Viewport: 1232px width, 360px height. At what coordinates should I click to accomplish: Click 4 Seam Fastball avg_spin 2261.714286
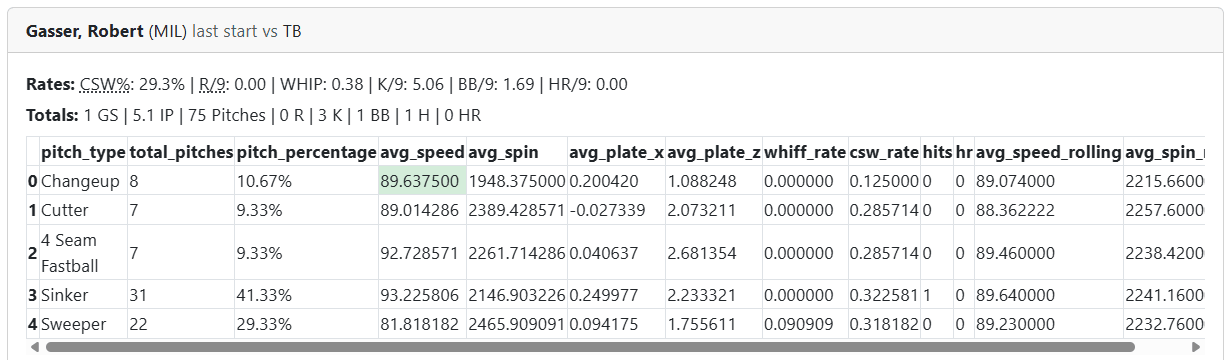(x=516, y=253)
